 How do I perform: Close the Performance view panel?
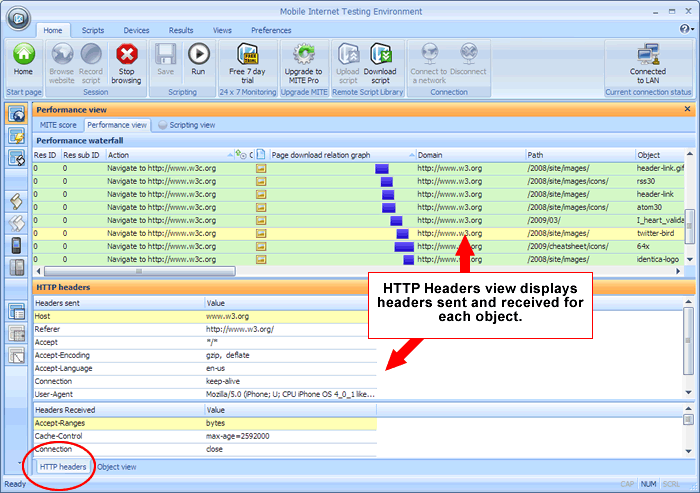(688, 109)
